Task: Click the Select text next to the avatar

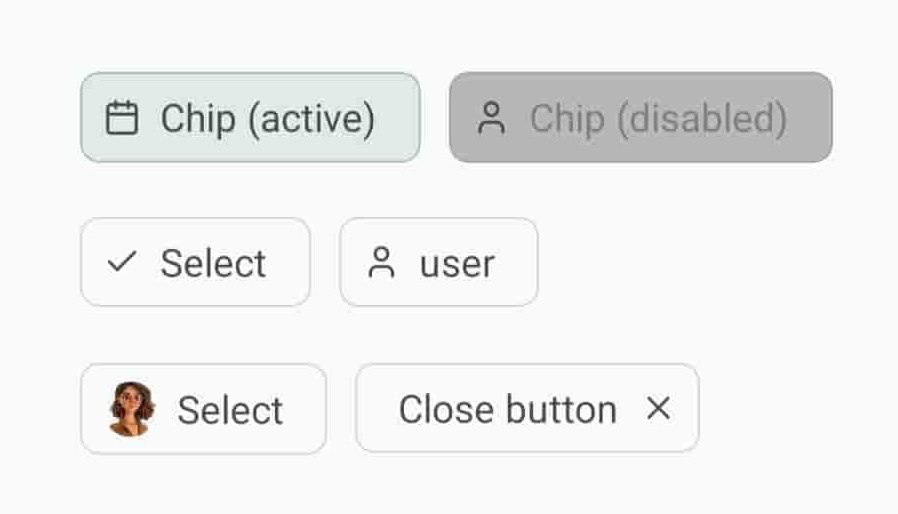Action: 230,410
